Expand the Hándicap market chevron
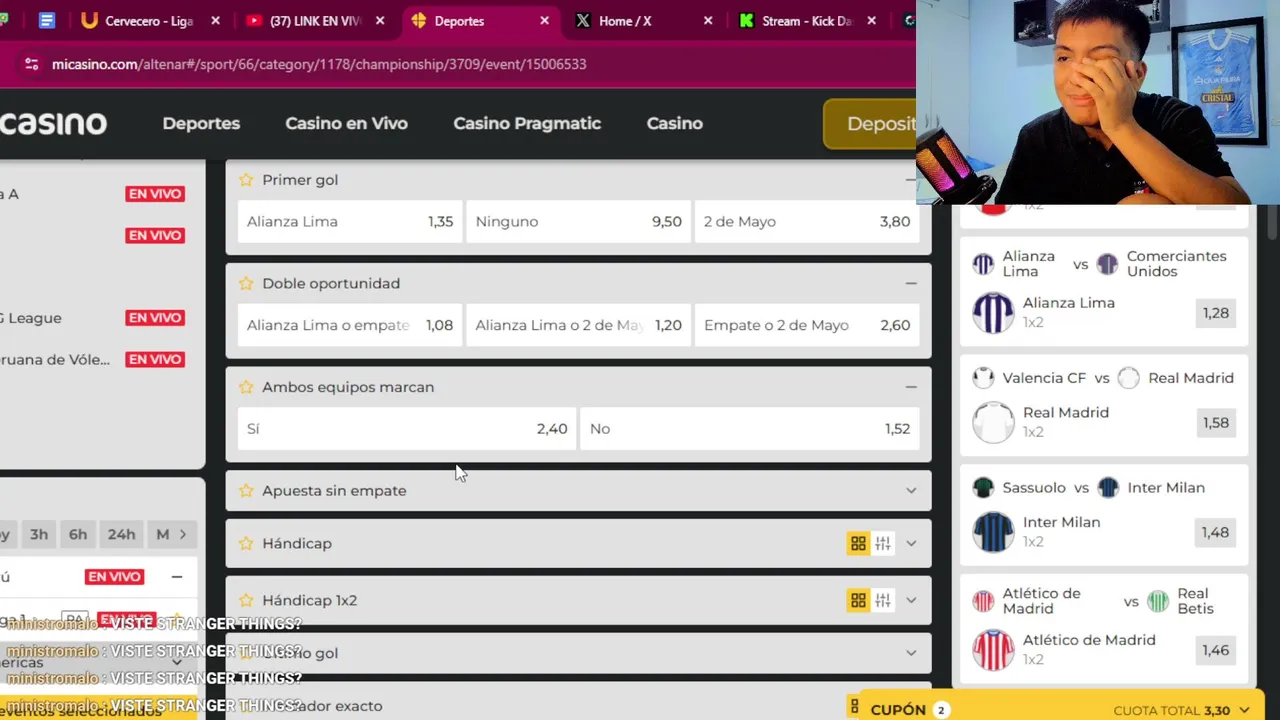 pyautogui.click(x=910, y=544)
